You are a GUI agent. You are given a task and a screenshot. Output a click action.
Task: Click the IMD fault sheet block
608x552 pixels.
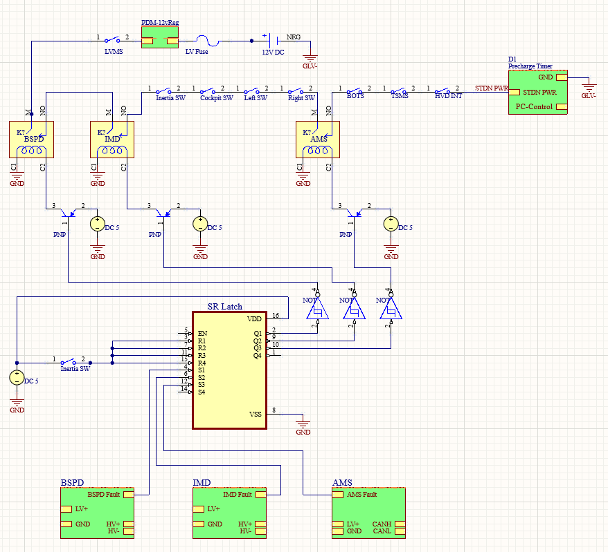click(x=237, y=511)
